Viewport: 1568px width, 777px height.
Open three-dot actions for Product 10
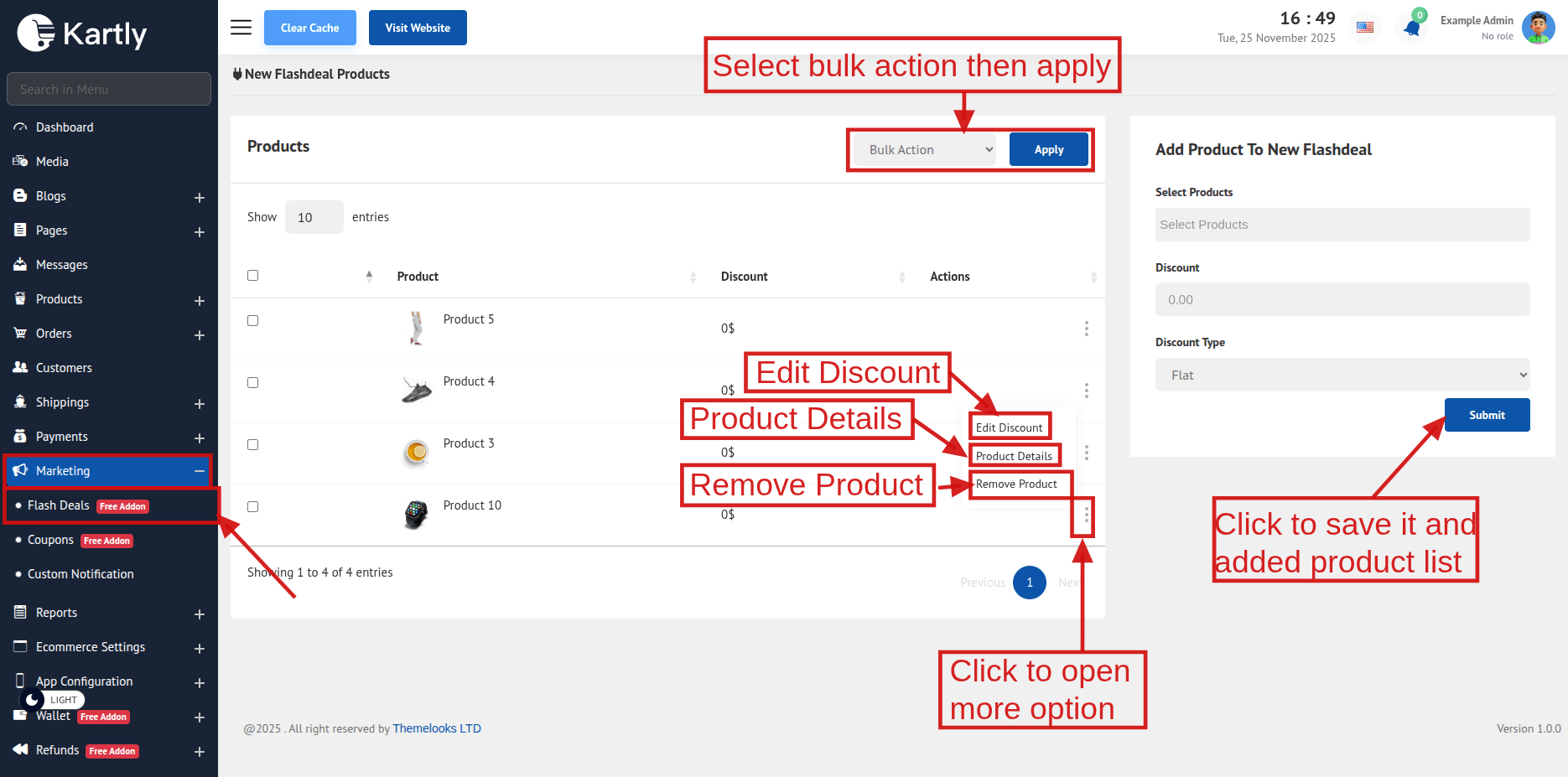coord(1086,514)
